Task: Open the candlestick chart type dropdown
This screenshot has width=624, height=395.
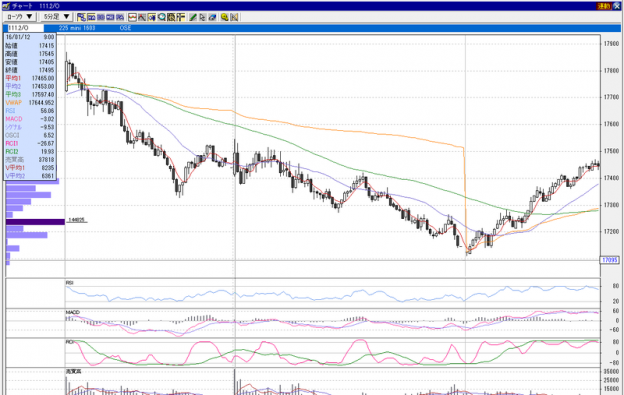Action: pos(20,17)
